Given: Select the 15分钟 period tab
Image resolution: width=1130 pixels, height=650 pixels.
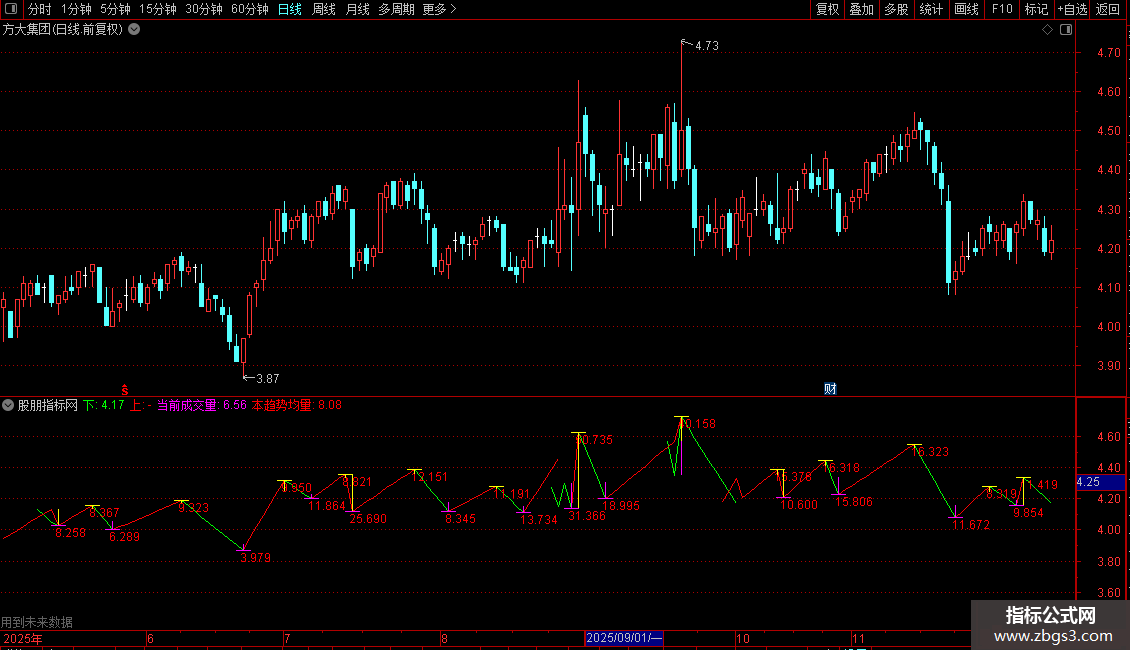Looking at the screenshot, I should (158, 9).
